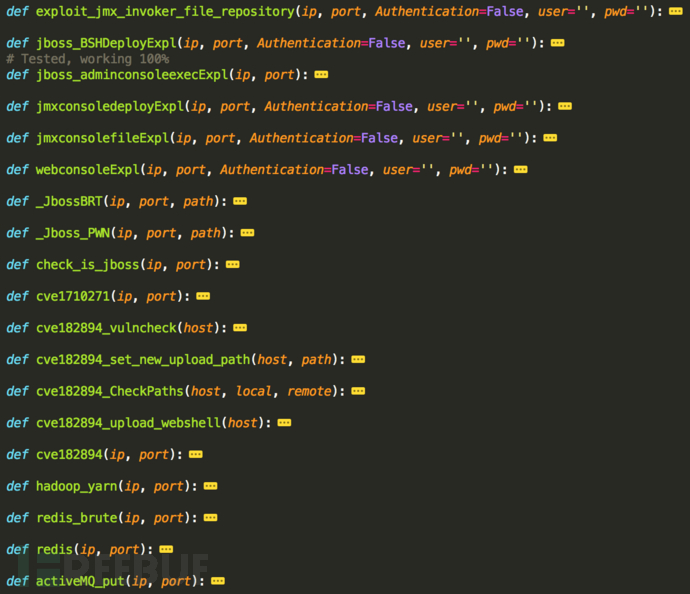Click function name jmxconsoledeployExpl
The image size is (690, 594).
coord(110,107)
